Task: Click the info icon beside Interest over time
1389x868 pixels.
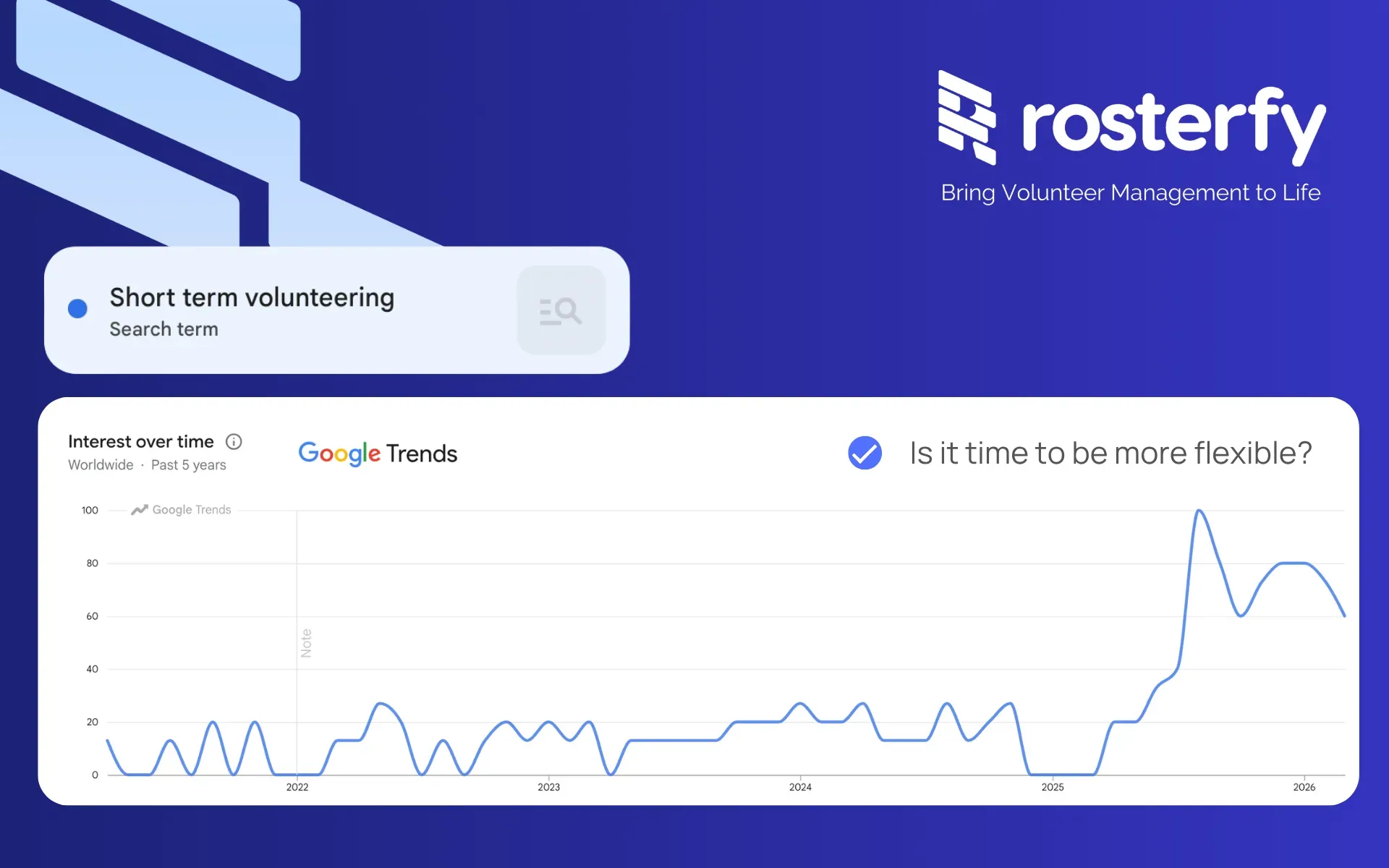Action: point(234,441)
